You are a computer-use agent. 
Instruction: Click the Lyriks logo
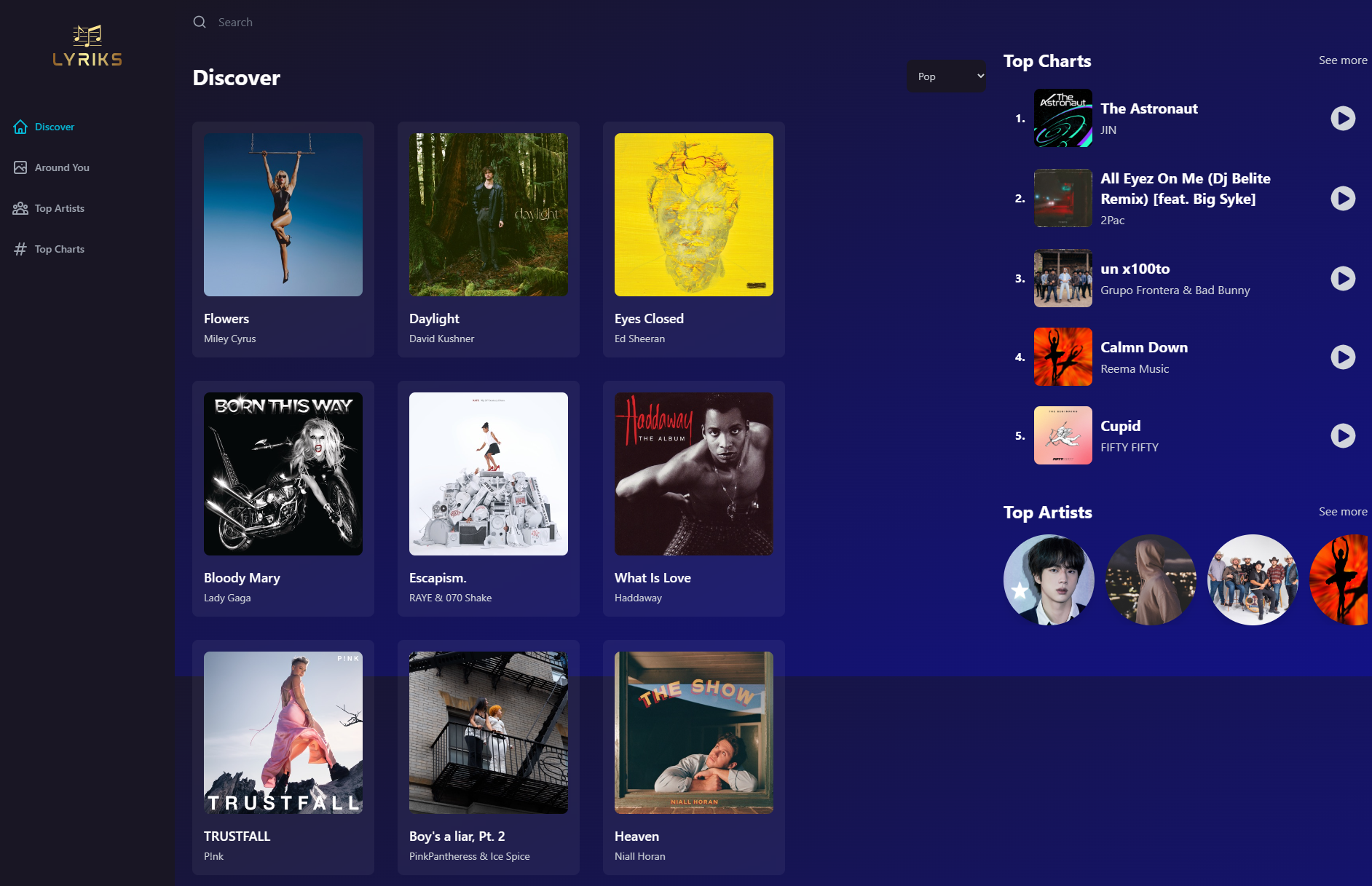pyautogui.click(x=87, y=46)
